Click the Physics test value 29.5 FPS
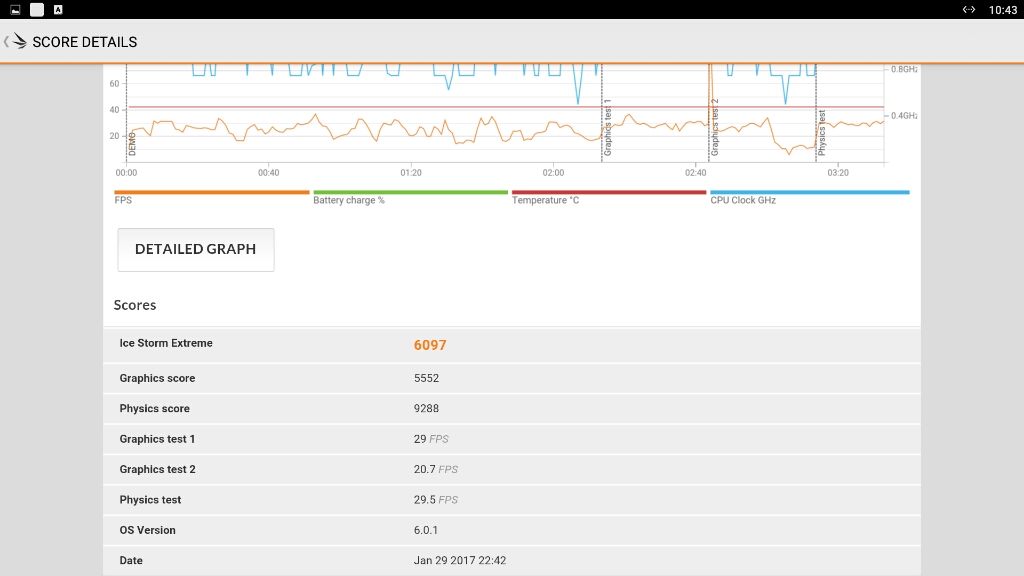 (436, 500)
